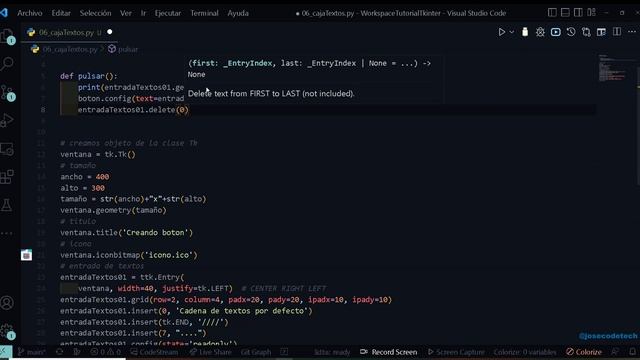Screen dimensions: 640x360
Task: Click ventana.iconbitmap('icono.ico') line
Action: 129,255
